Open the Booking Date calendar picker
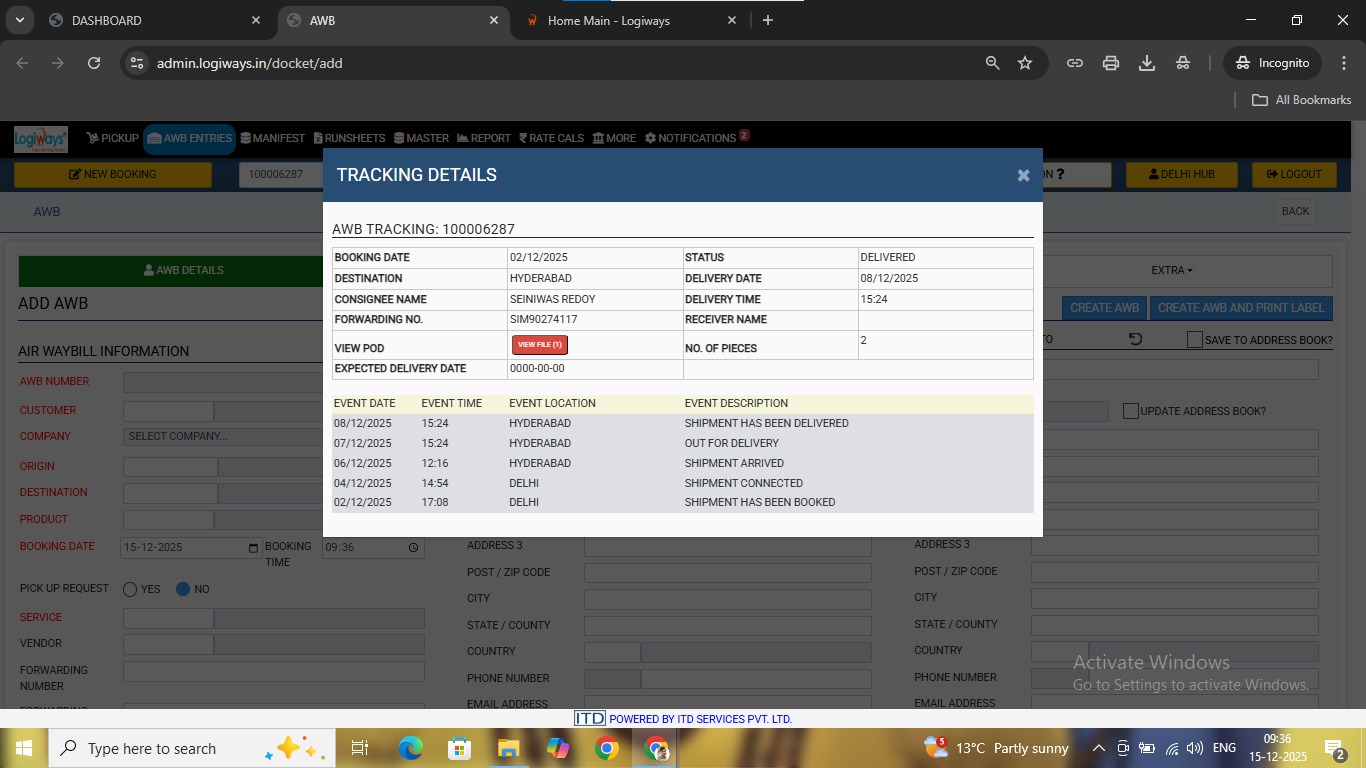1366x768 pixels. click(253, 548)
